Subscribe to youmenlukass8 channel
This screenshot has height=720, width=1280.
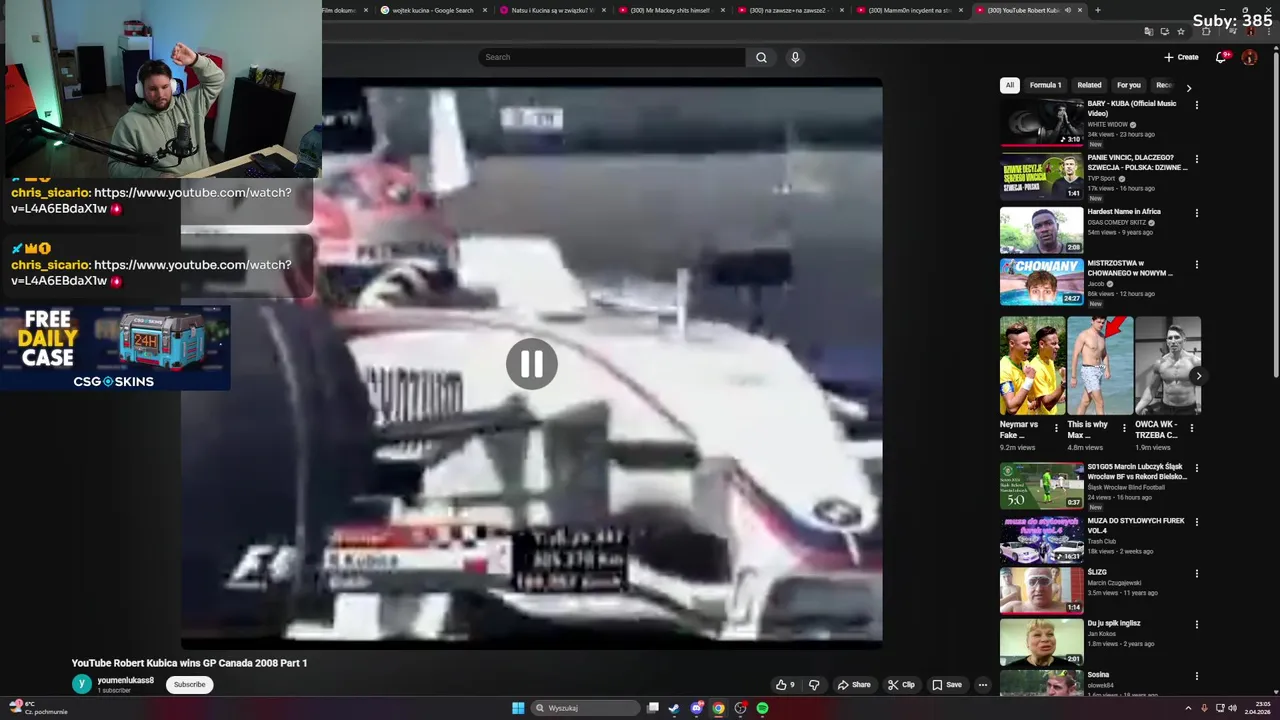click(189, 685)
